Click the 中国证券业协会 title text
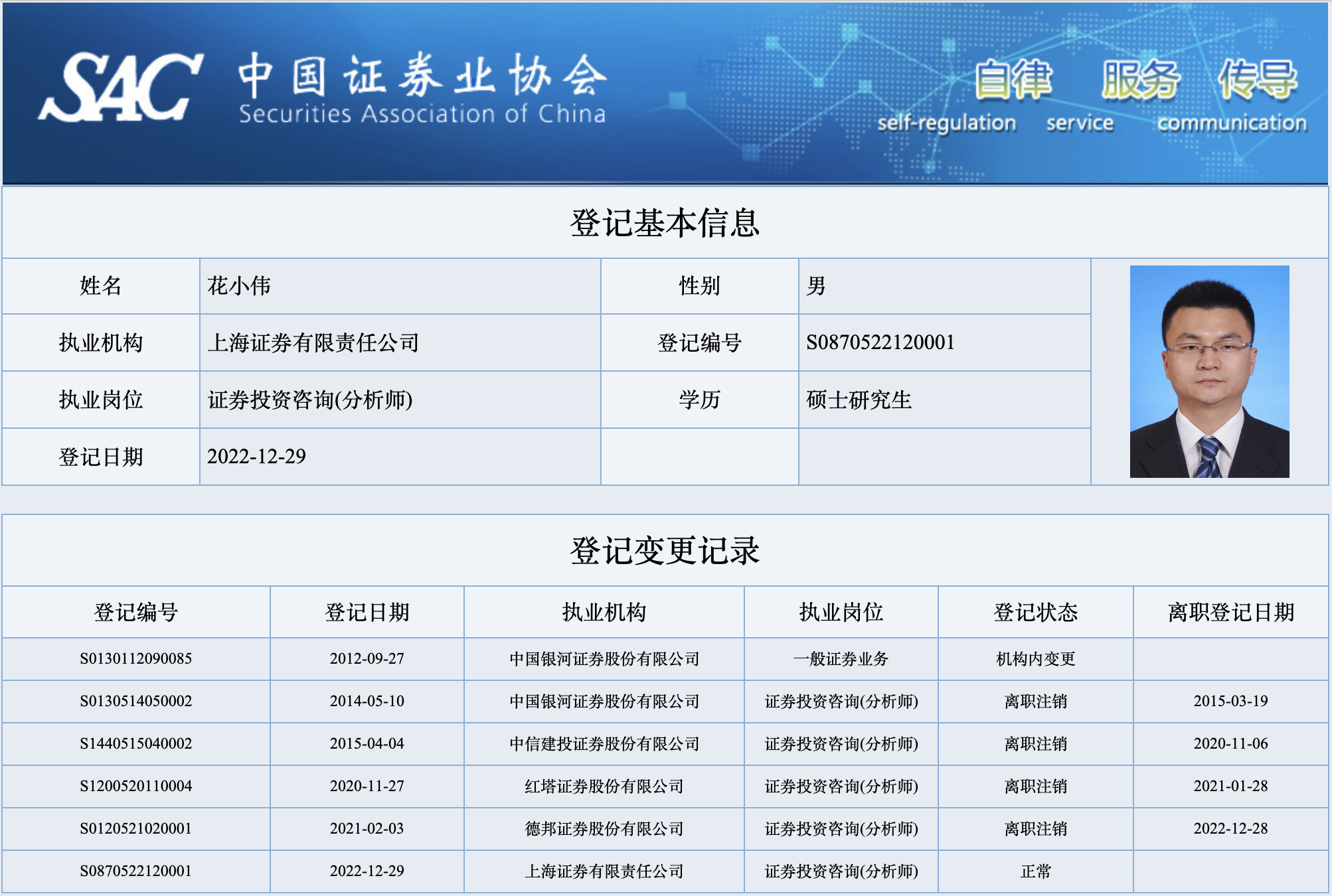The height and width of the screenshot is (896, 1332). click(422, 76)
